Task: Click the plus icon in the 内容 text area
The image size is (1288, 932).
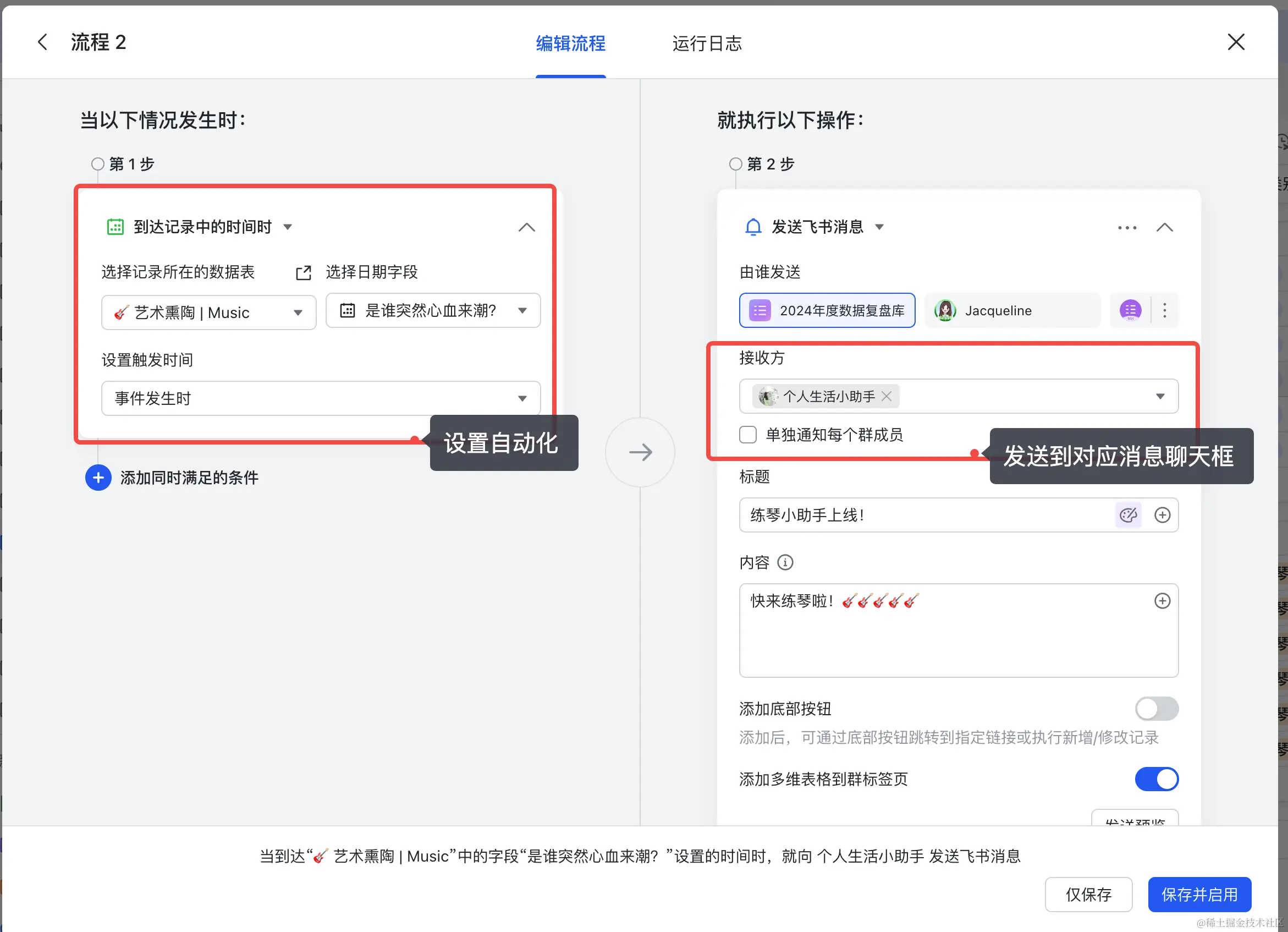Action: pyautogui.click(x=1162, y=601)
